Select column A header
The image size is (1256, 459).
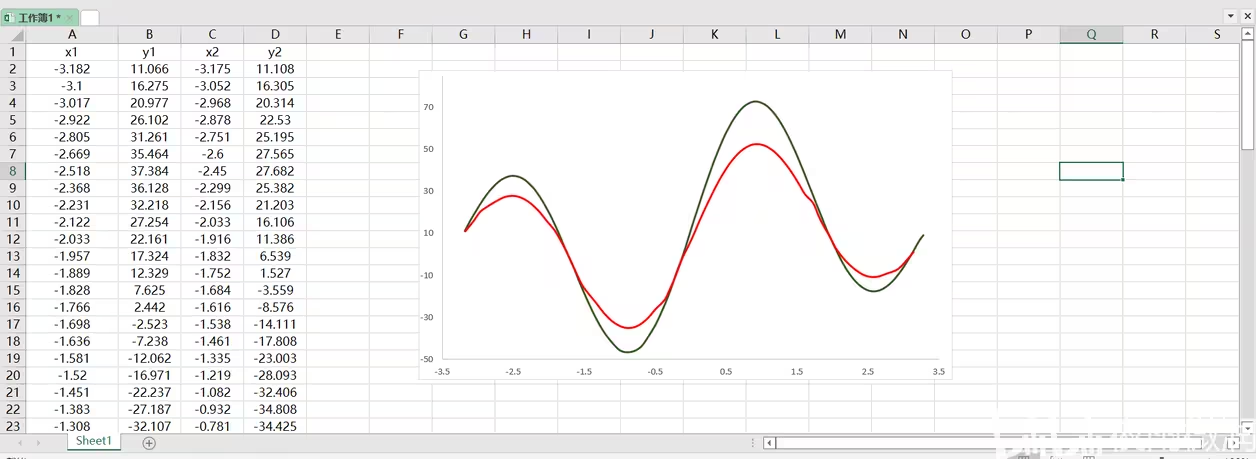[71, 34]
